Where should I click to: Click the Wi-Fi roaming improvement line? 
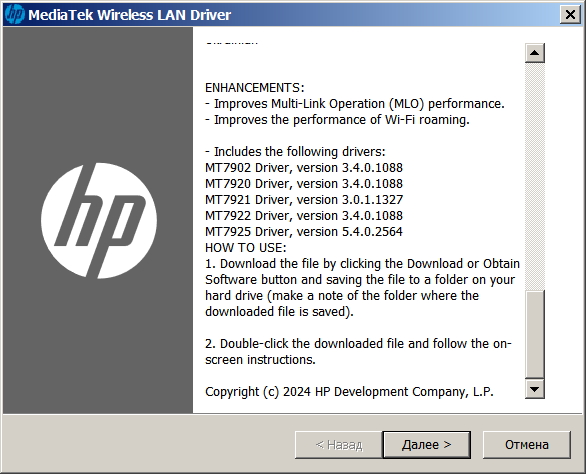click(337, 120)
